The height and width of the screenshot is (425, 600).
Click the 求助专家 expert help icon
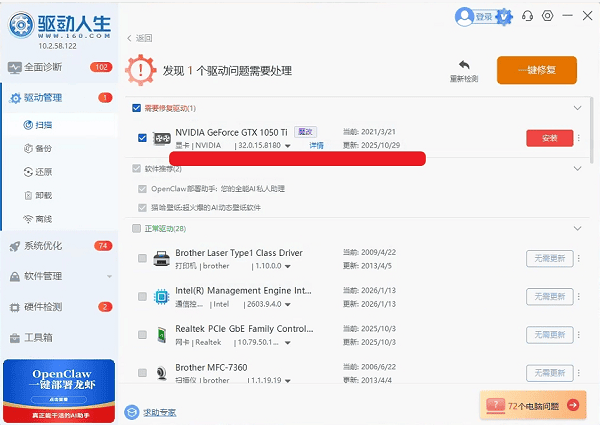click(x=132, y=412)
